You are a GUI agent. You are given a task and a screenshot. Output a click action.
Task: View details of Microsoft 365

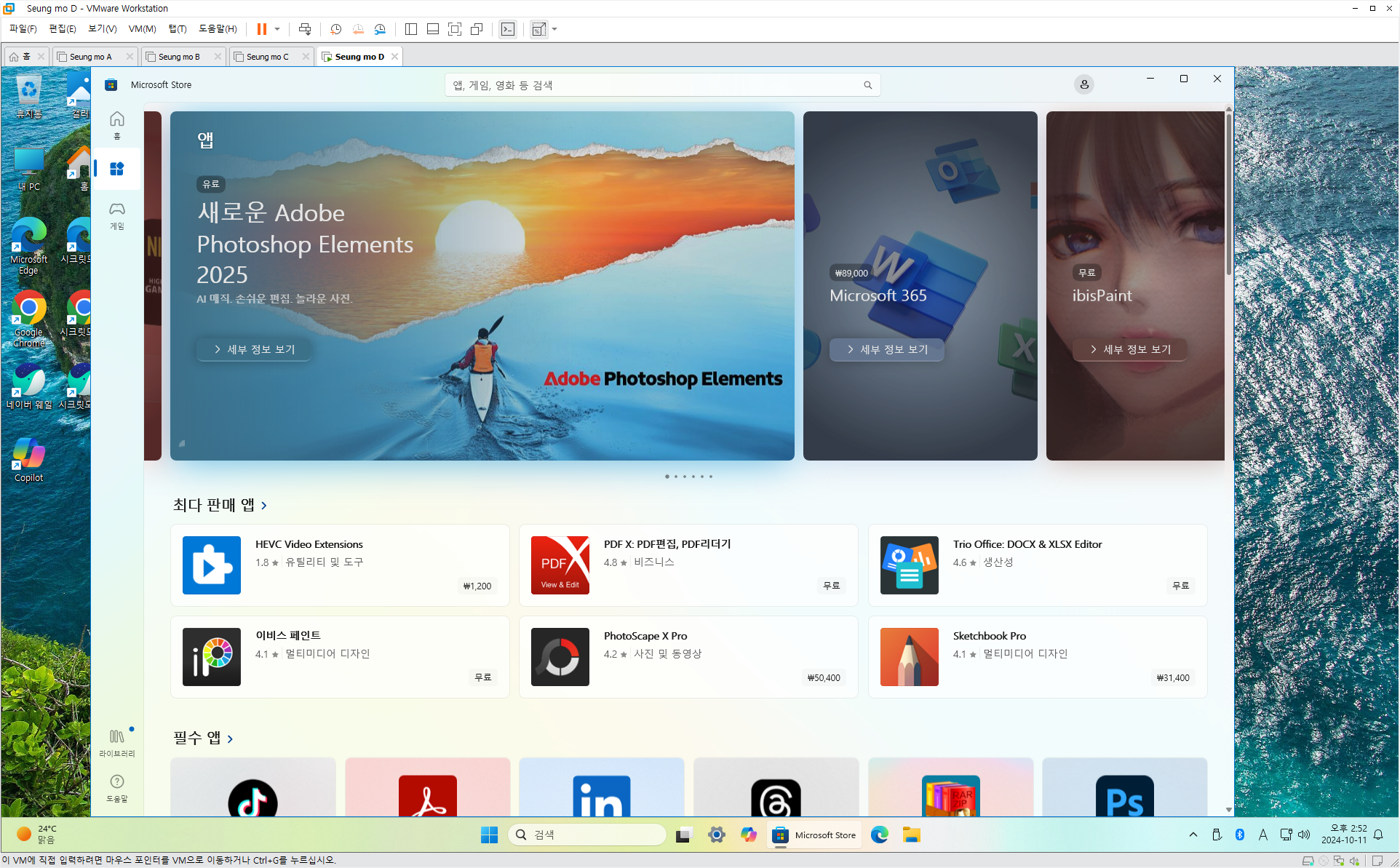(x=887, y=350)
